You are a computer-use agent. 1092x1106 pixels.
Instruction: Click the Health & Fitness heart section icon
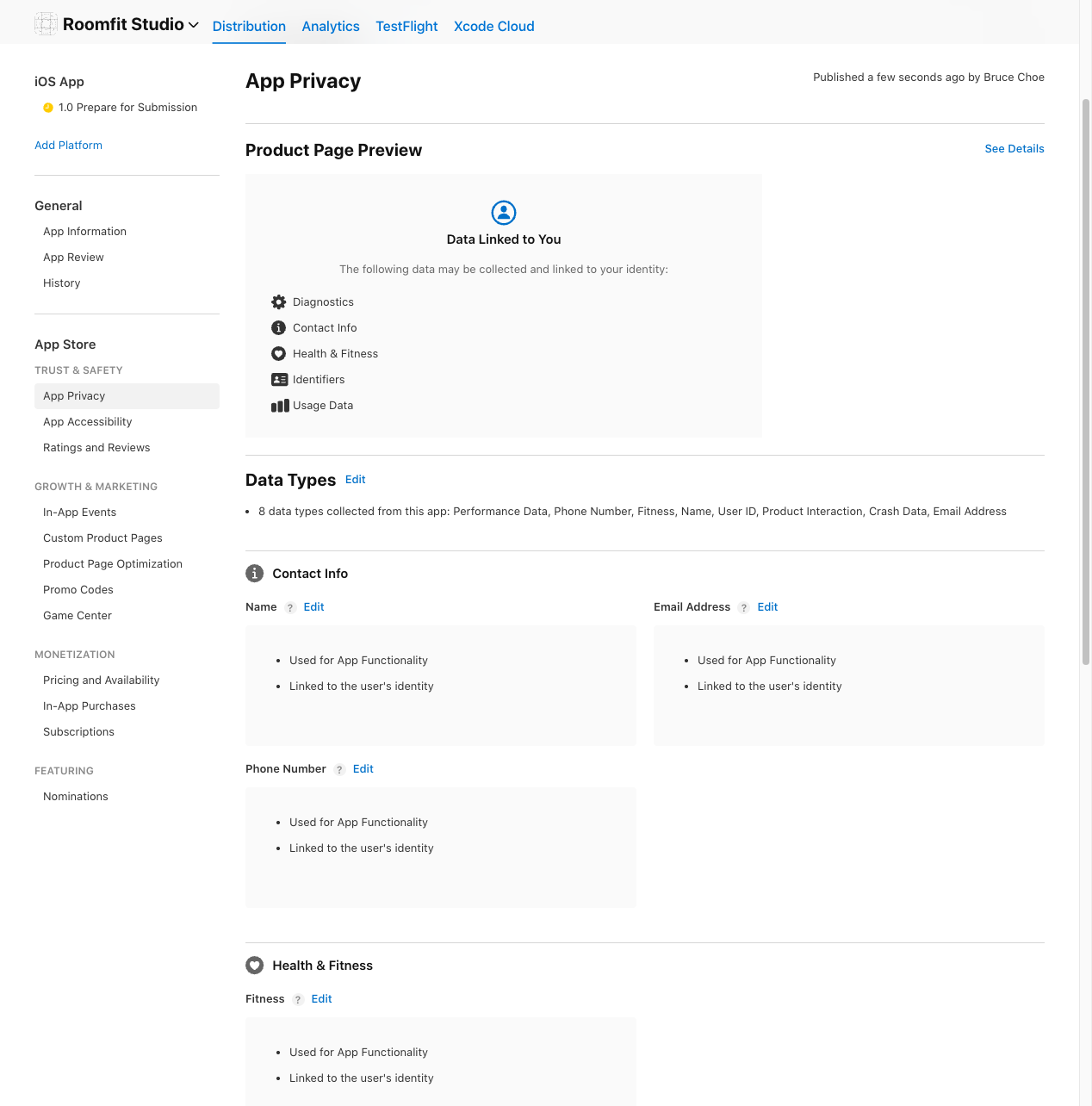(255, 966)
